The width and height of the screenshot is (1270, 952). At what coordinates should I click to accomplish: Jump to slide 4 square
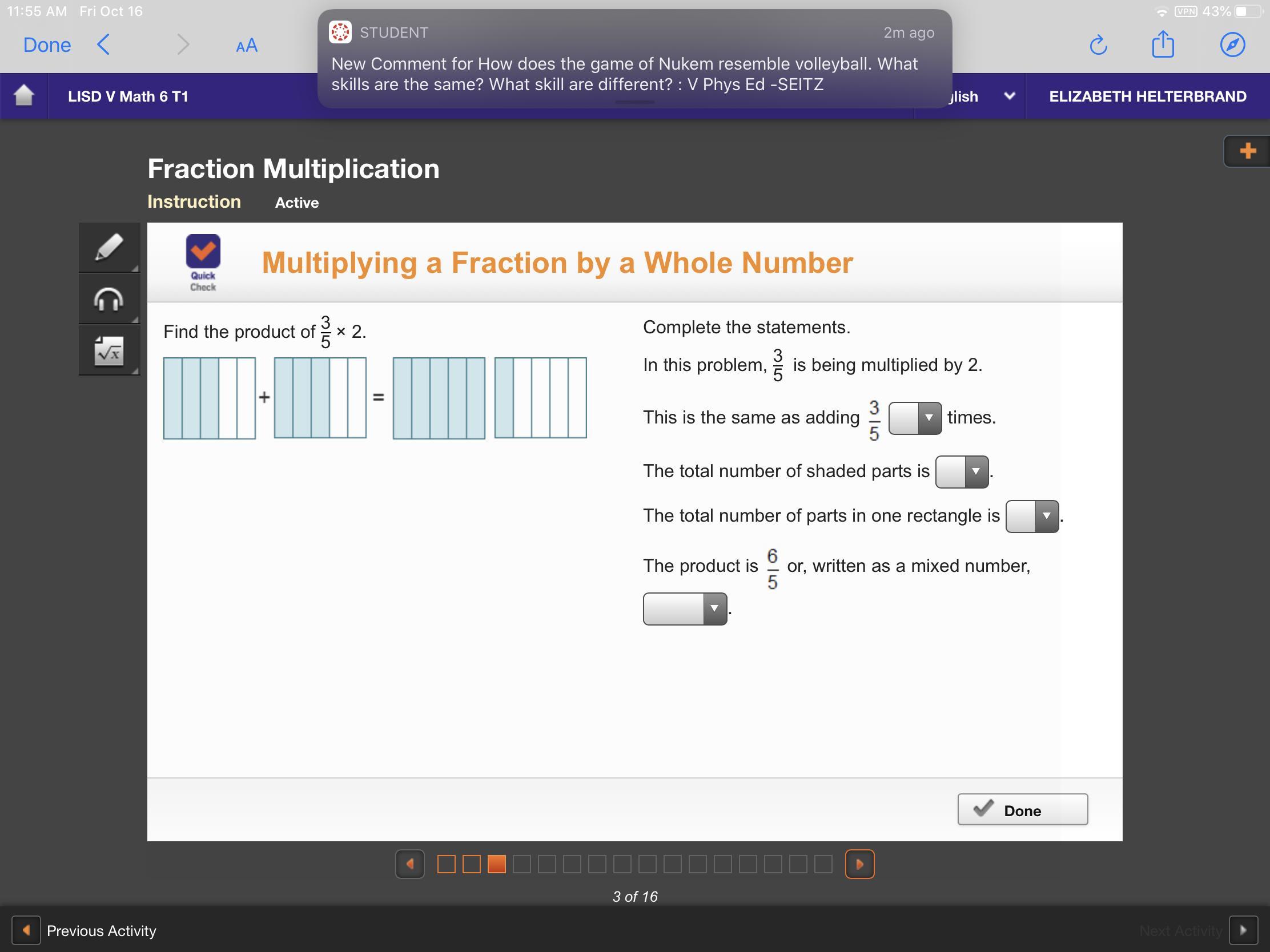tap(522, 864)
